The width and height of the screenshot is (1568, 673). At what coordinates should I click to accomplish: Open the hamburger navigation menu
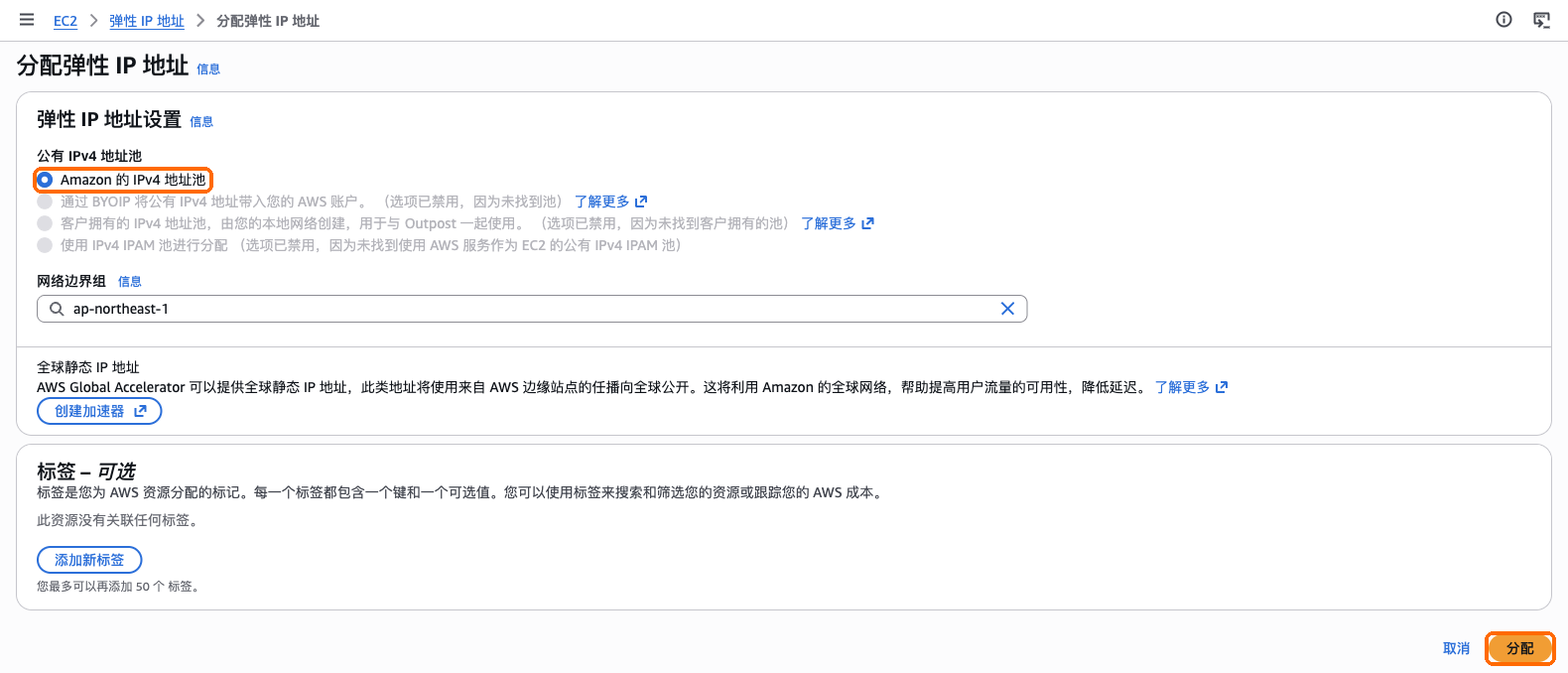[27, 20]
